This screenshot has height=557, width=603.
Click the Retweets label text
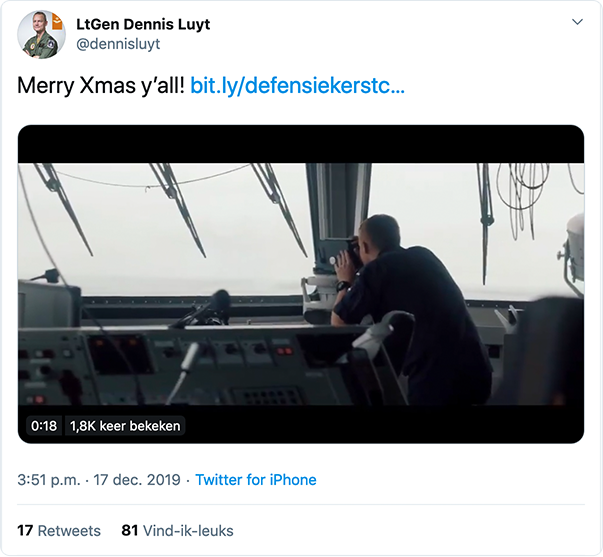[x=69, y=530]
